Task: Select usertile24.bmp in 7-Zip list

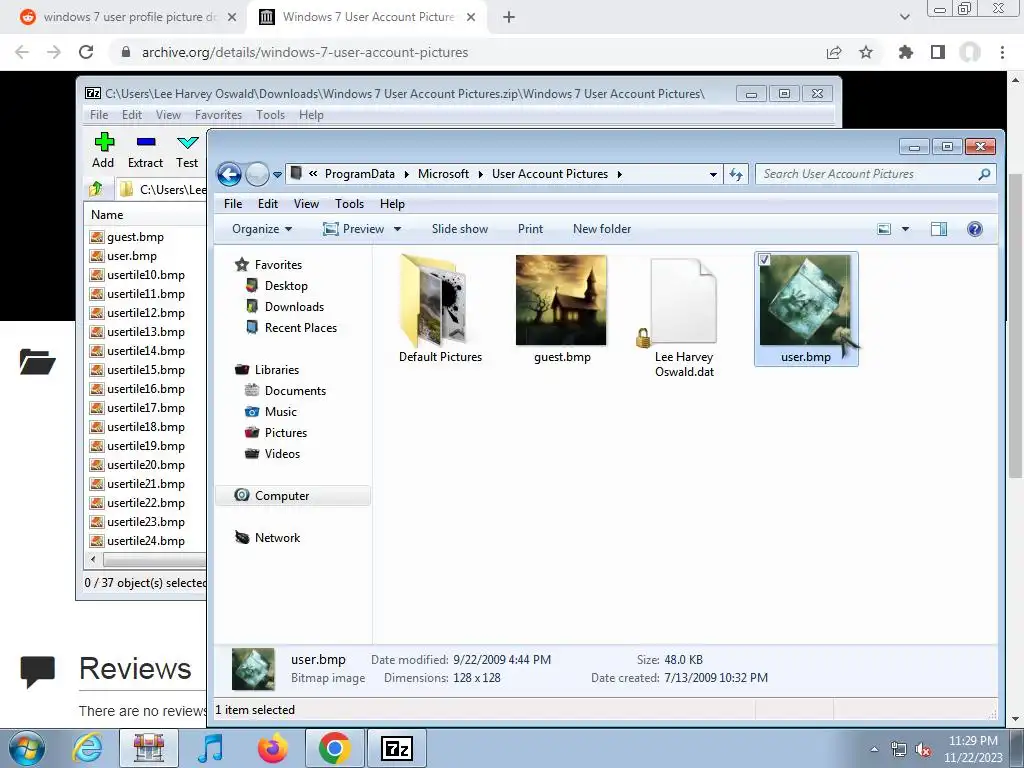Action: click(x=146, y=541)
